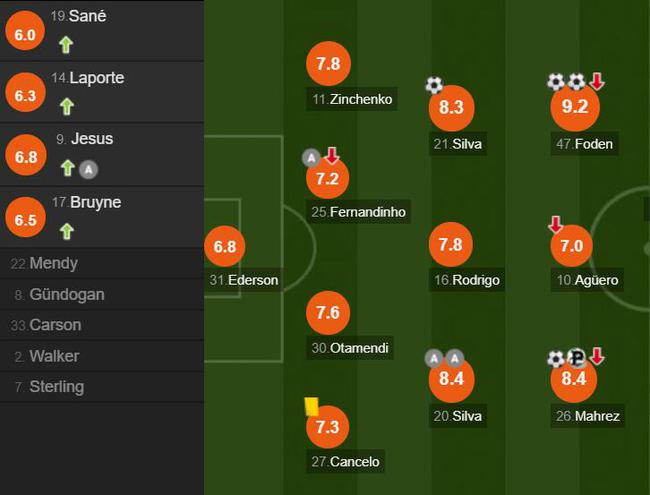Click Laporte's 6.3 rating badge
This screenshot has height=495, width=650.
[x=25, y=95]
